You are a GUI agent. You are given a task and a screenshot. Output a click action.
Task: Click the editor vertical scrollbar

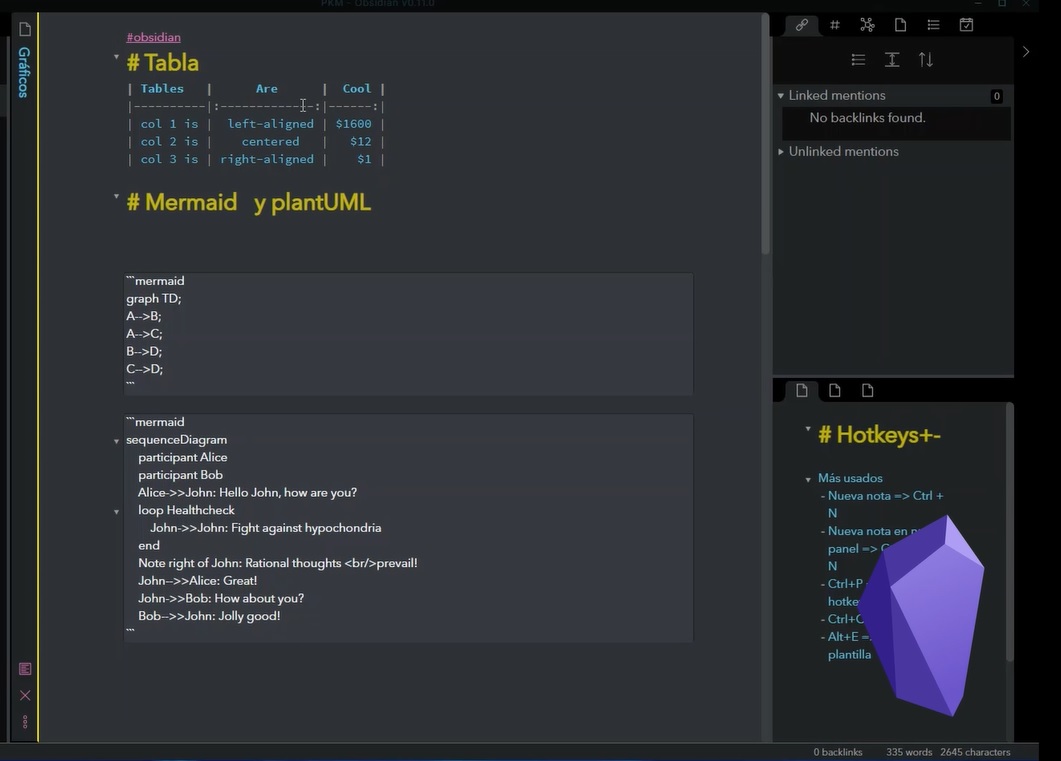coord(765,134)
